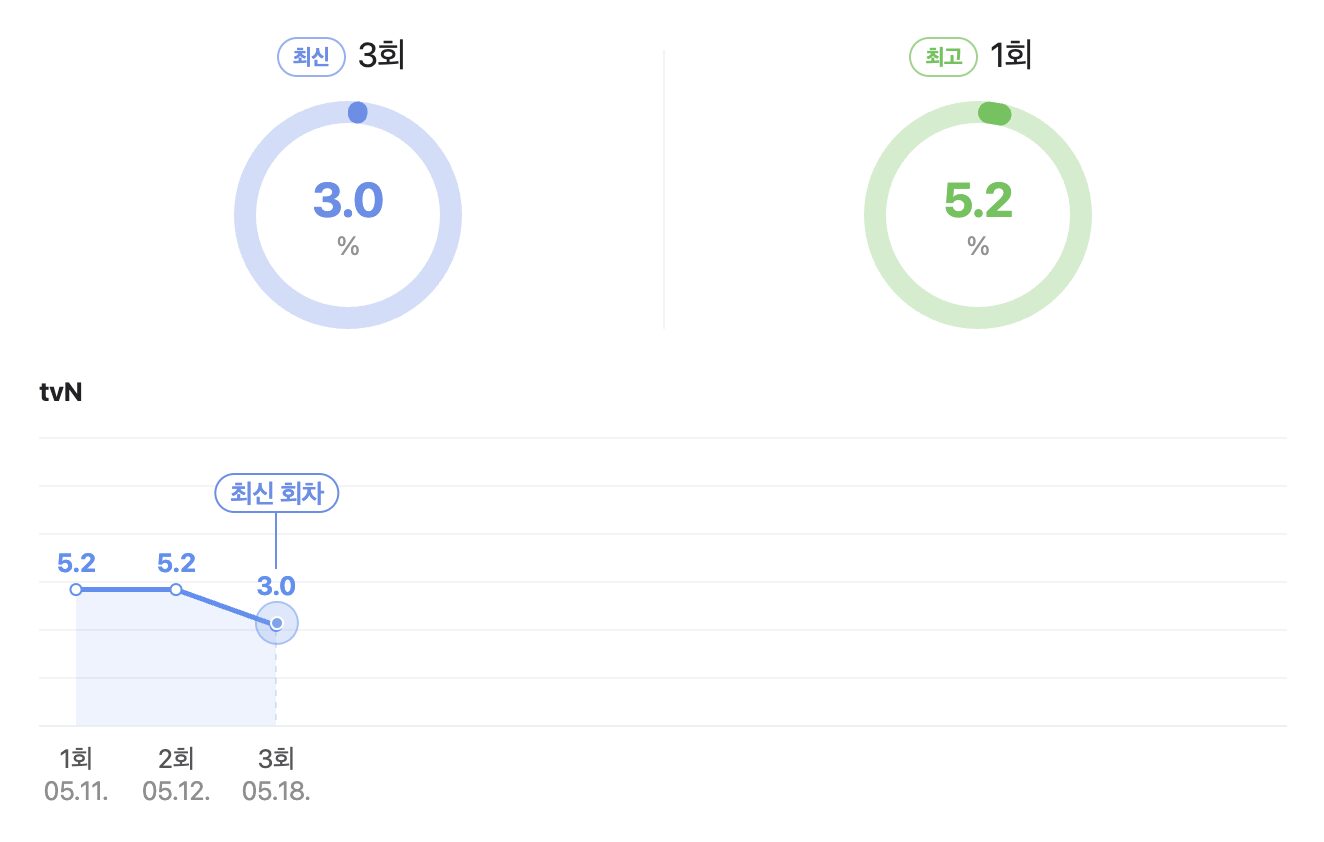This screenshot has width=1324, height=842.
Task: Click the 2회 axis label
Action: pyautogui.click(x=176, y=759)
